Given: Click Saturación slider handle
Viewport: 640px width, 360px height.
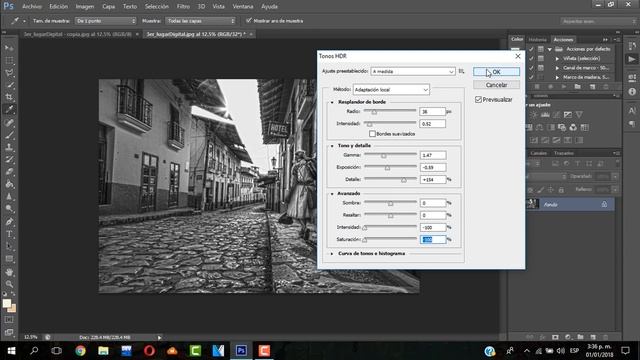Looking at the screenshot, I should tap(365, 240).
